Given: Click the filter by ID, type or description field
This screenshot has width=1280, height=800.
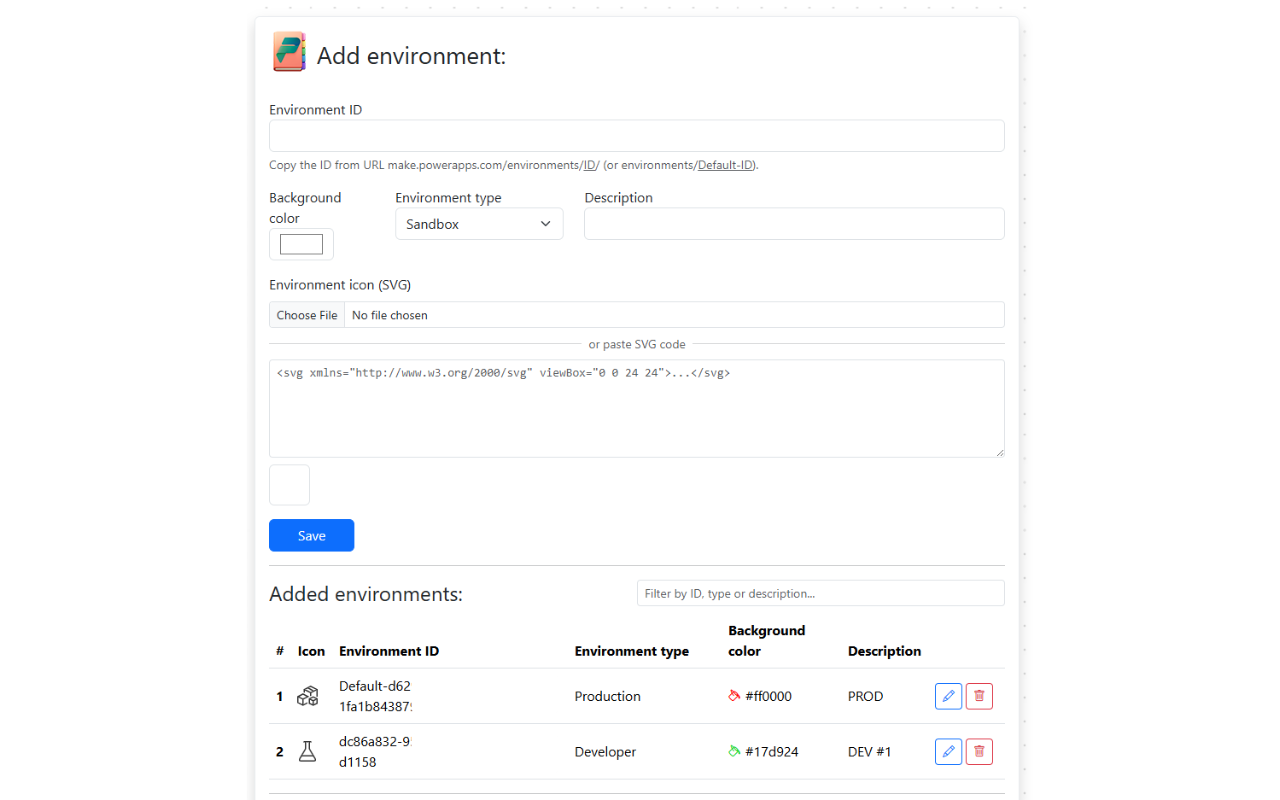Looking at the screenshot, I should point(821,593).
